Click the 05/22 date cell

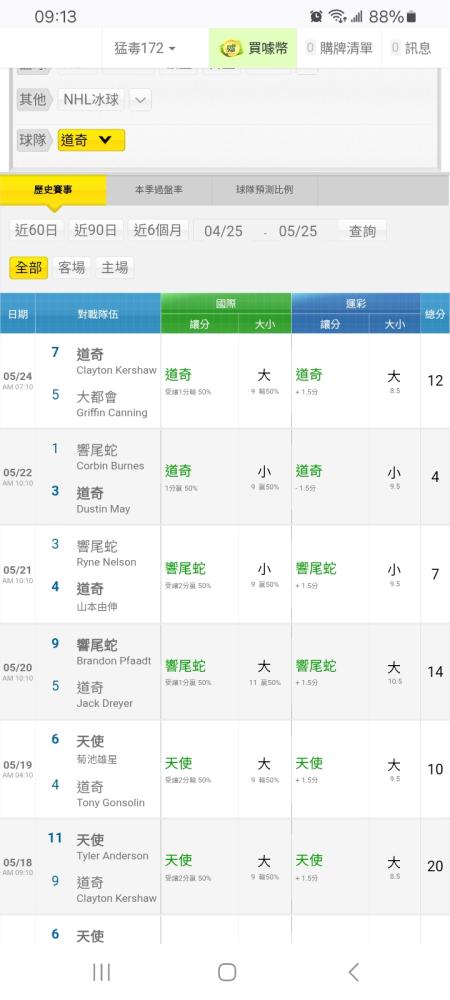tap(18, 476)
